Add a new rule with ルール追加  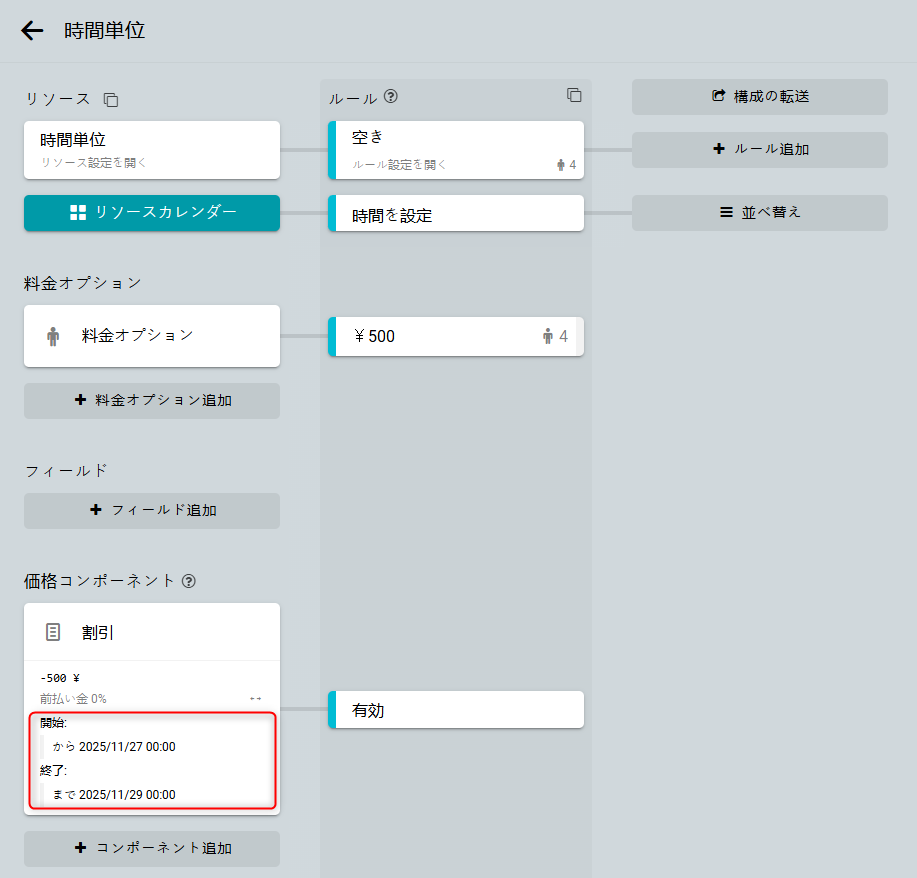coord(759,149)
